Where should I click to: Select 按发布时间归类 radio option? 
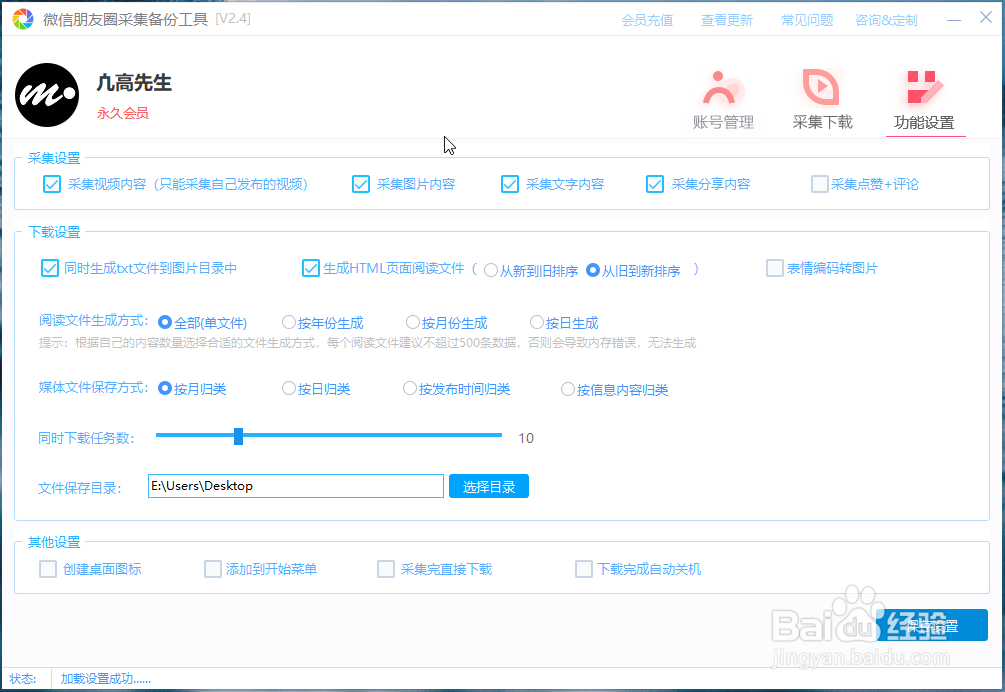[x=410, y=388]
